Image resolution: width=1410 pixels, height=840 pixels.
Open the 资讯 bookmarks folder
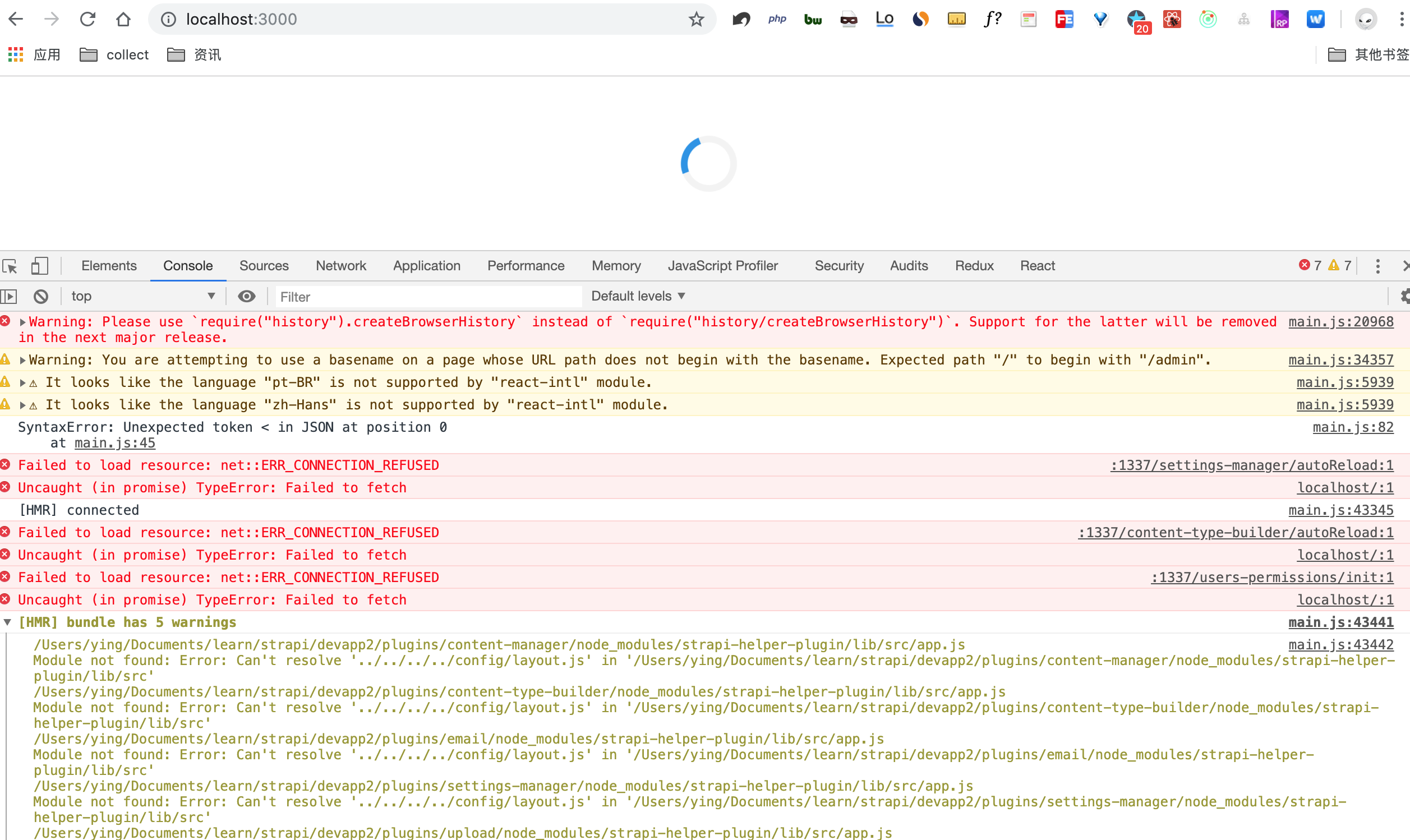195,54
